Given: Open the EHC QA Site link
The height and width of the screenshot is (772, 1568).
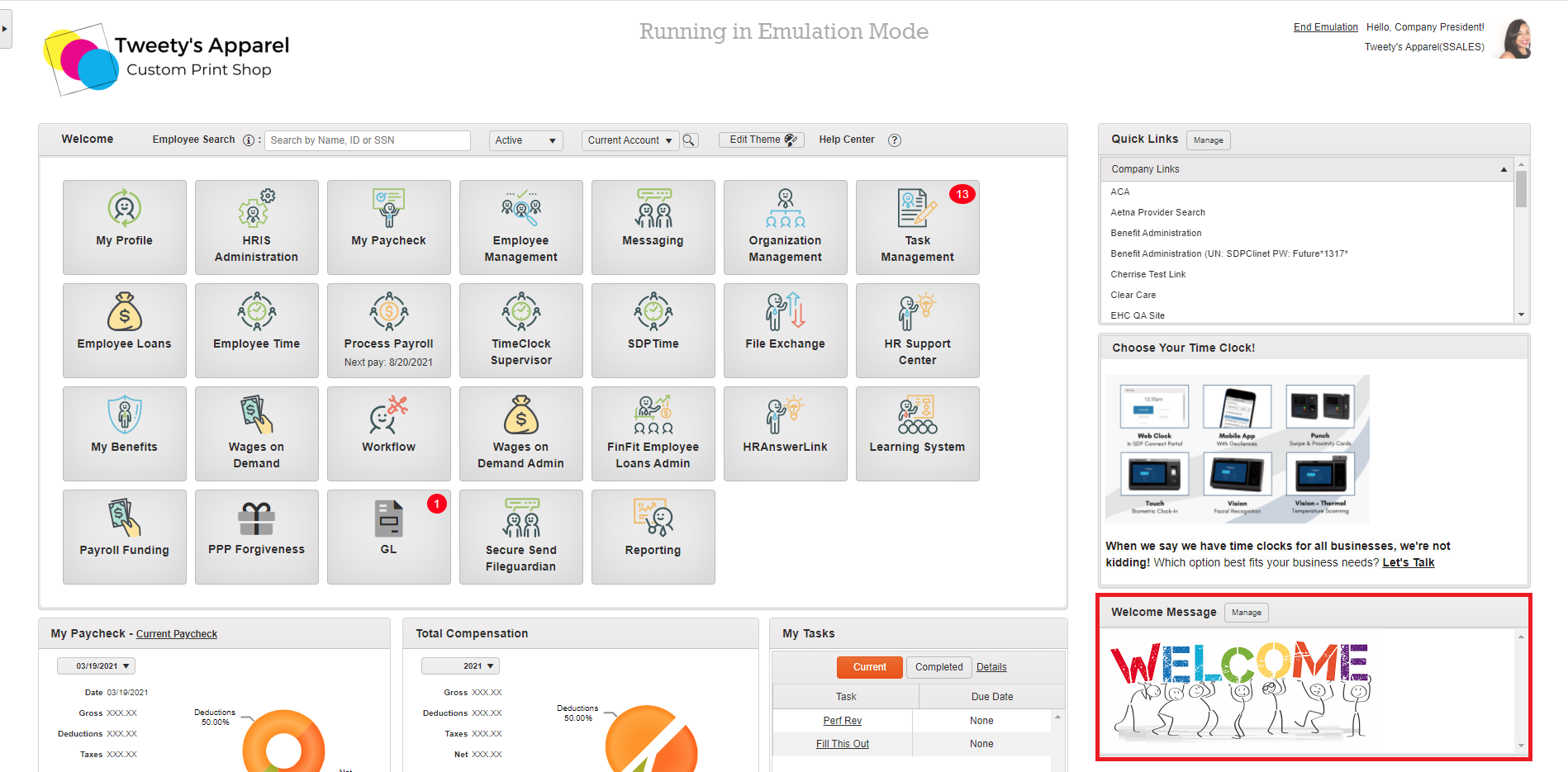Looking at the screenshot, I should coord(1138,315).
